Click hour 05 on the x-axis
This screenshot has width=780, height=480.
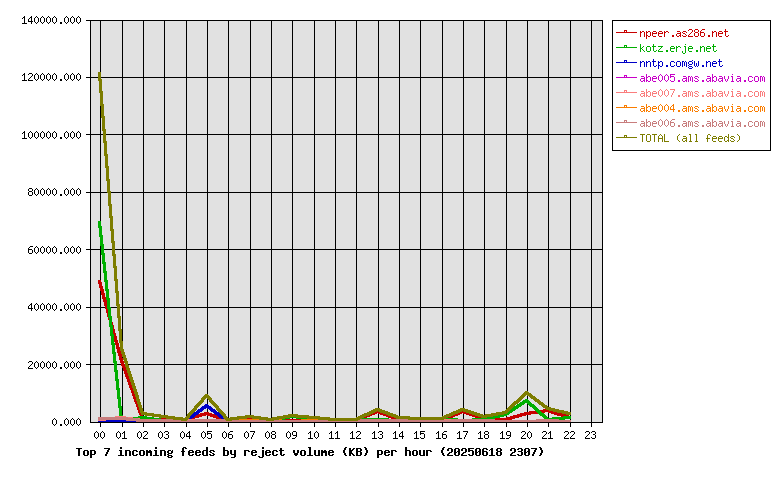[206, 435]
